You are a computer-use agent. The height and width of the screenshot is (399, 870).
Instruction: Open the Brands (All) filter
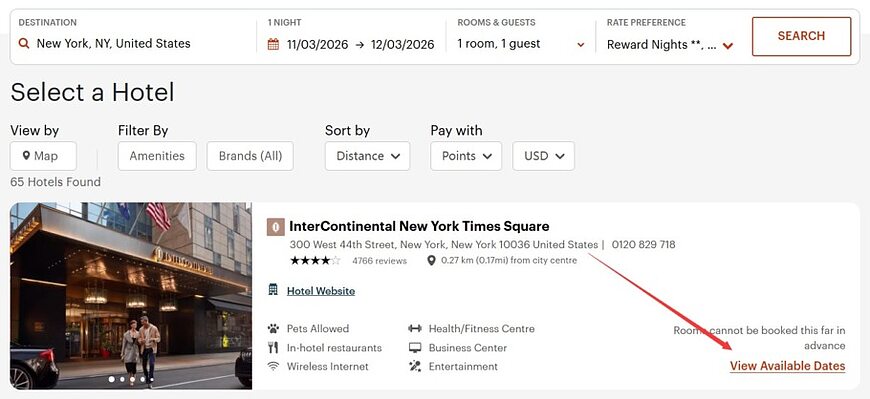click(x=250, y=156)
